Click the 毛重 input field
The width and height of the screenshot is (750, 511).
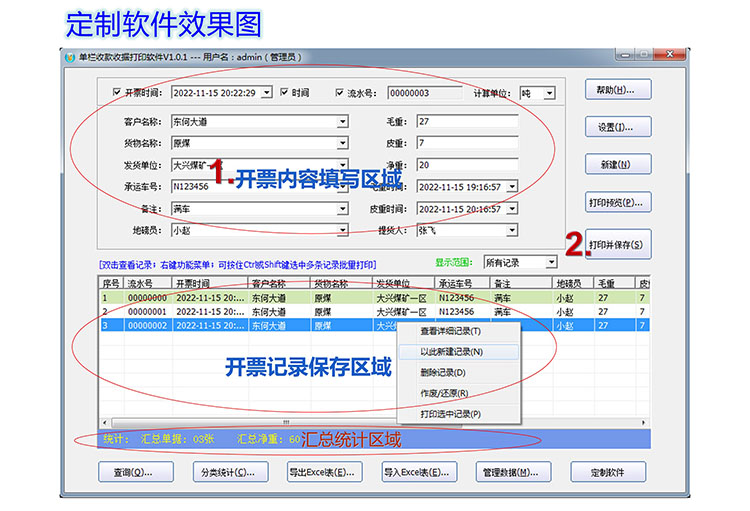(467, 122)
